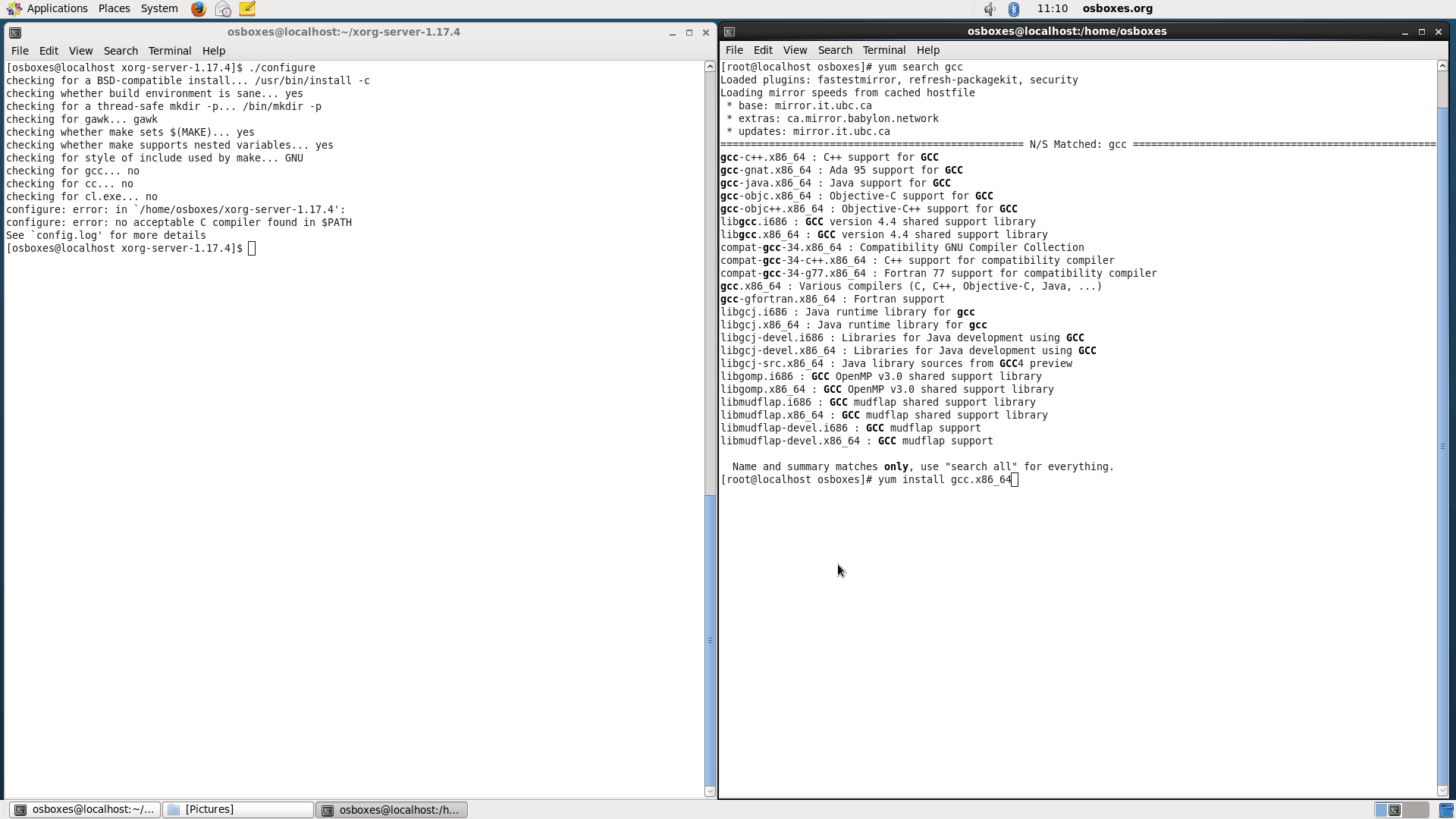Select [Pictures] taskbar button
Viewport: 1456px width, 819px height.
238,810
